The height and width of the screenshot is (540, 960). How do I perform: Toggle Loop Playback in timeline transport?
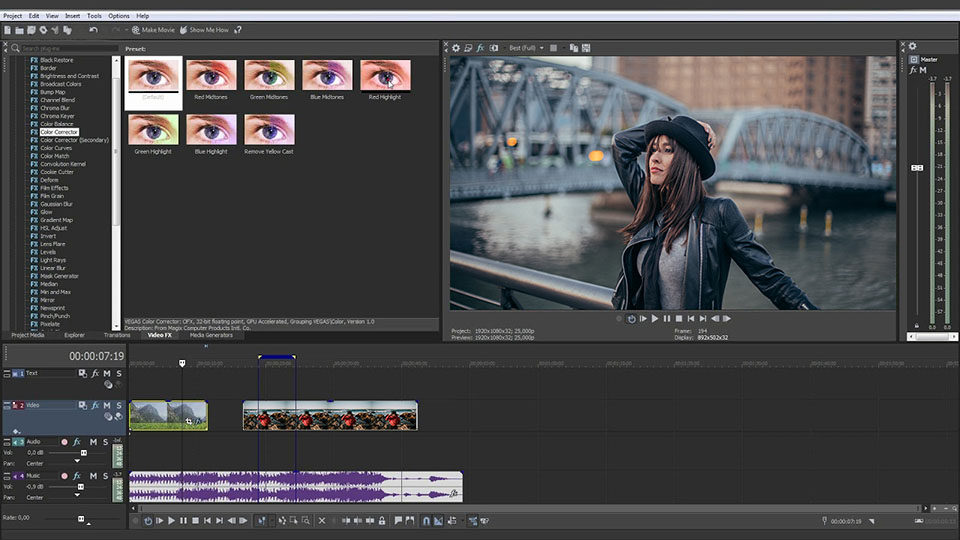148,521
